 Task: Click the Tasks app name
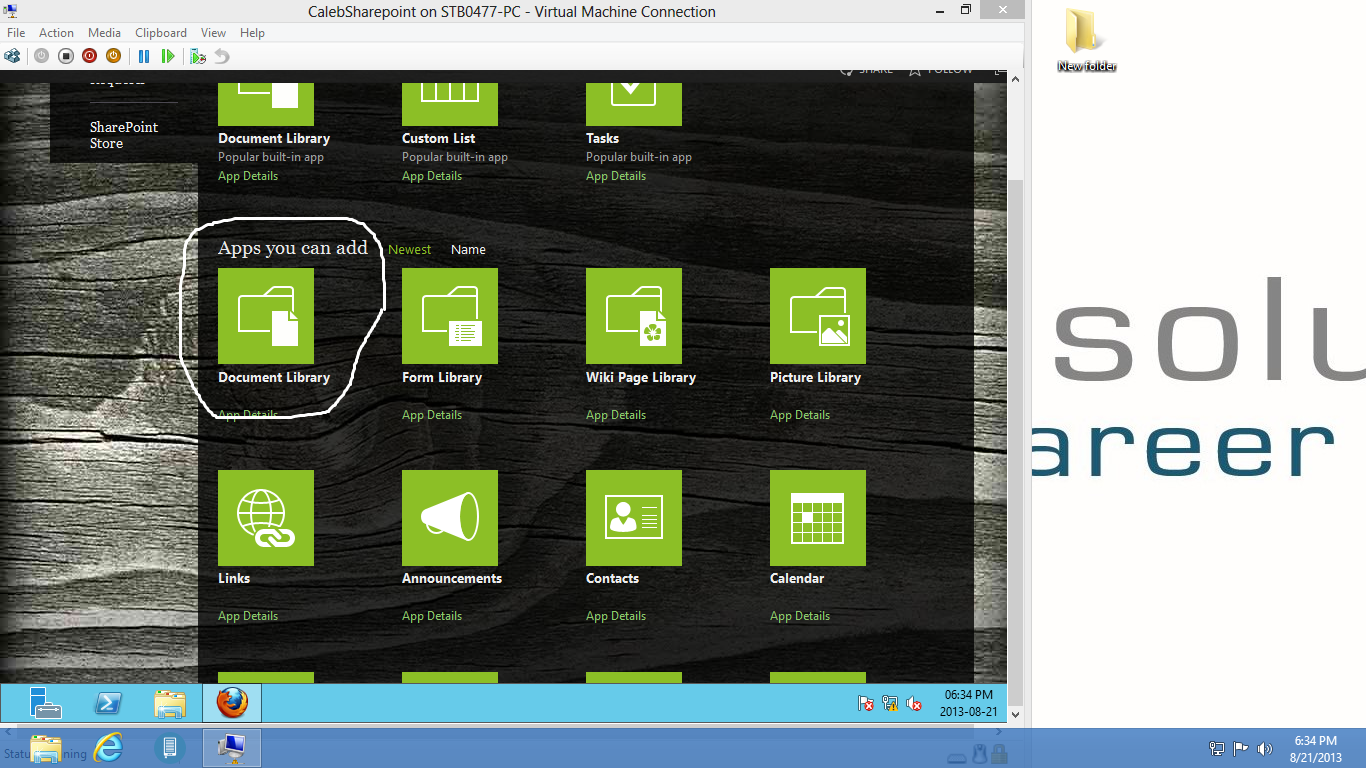point(602,138)
